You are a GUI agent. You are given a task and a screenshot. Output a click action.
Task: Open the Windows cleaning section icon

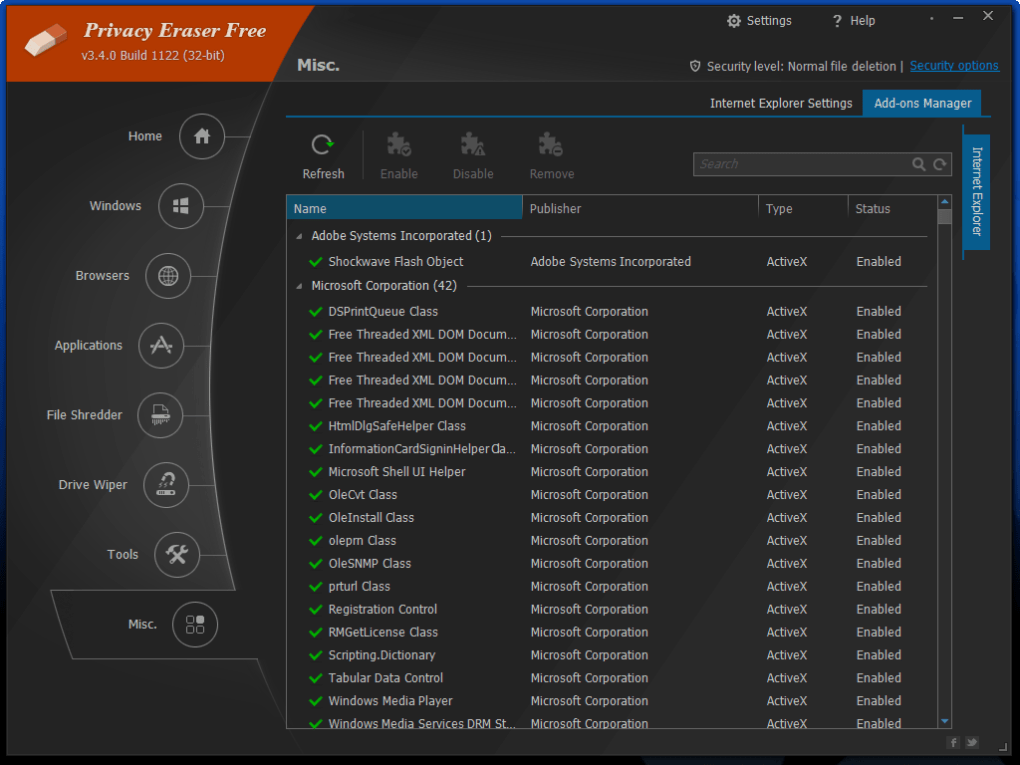point(181,206)
